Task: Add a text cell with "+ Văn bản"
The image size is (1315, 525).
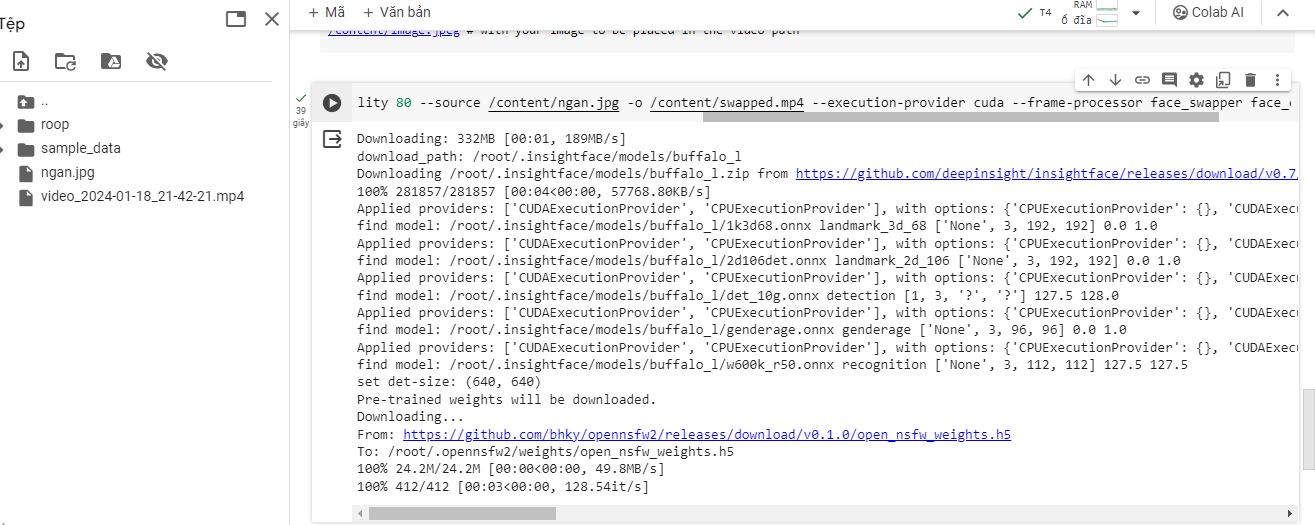Action: 397,13
